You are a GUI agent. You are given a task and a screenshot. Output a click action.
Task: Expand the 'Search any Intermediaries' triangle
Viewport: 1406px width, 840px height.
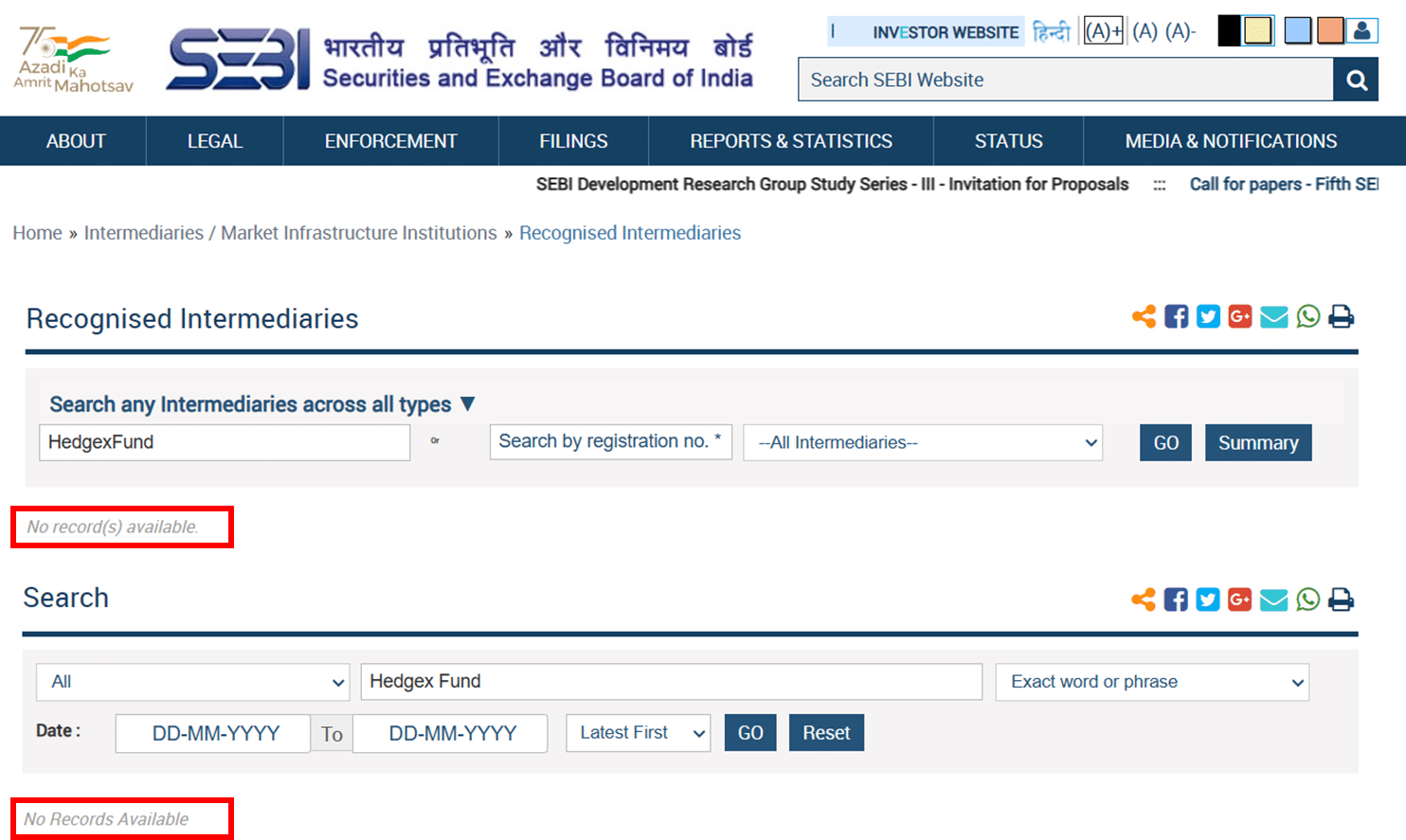click(x=467, y=404)
